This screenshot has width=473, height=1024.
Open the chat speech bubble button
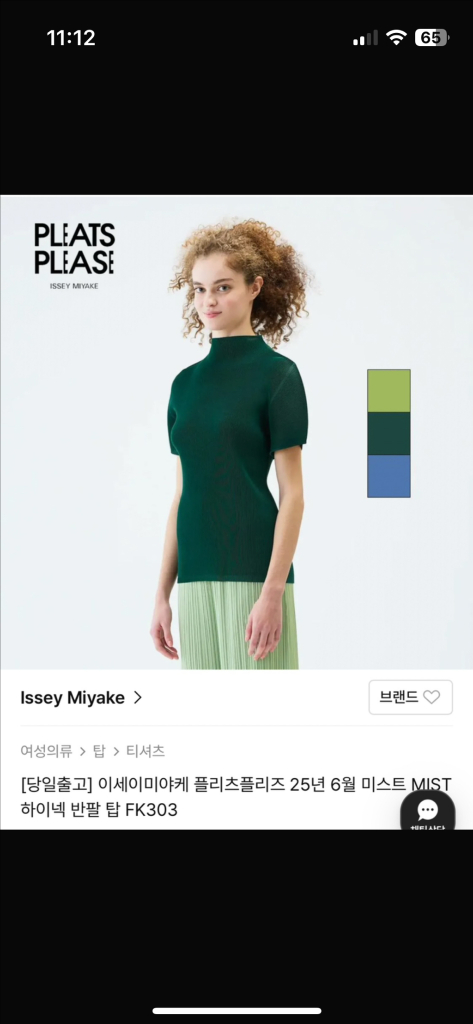[x=428, y=812]
